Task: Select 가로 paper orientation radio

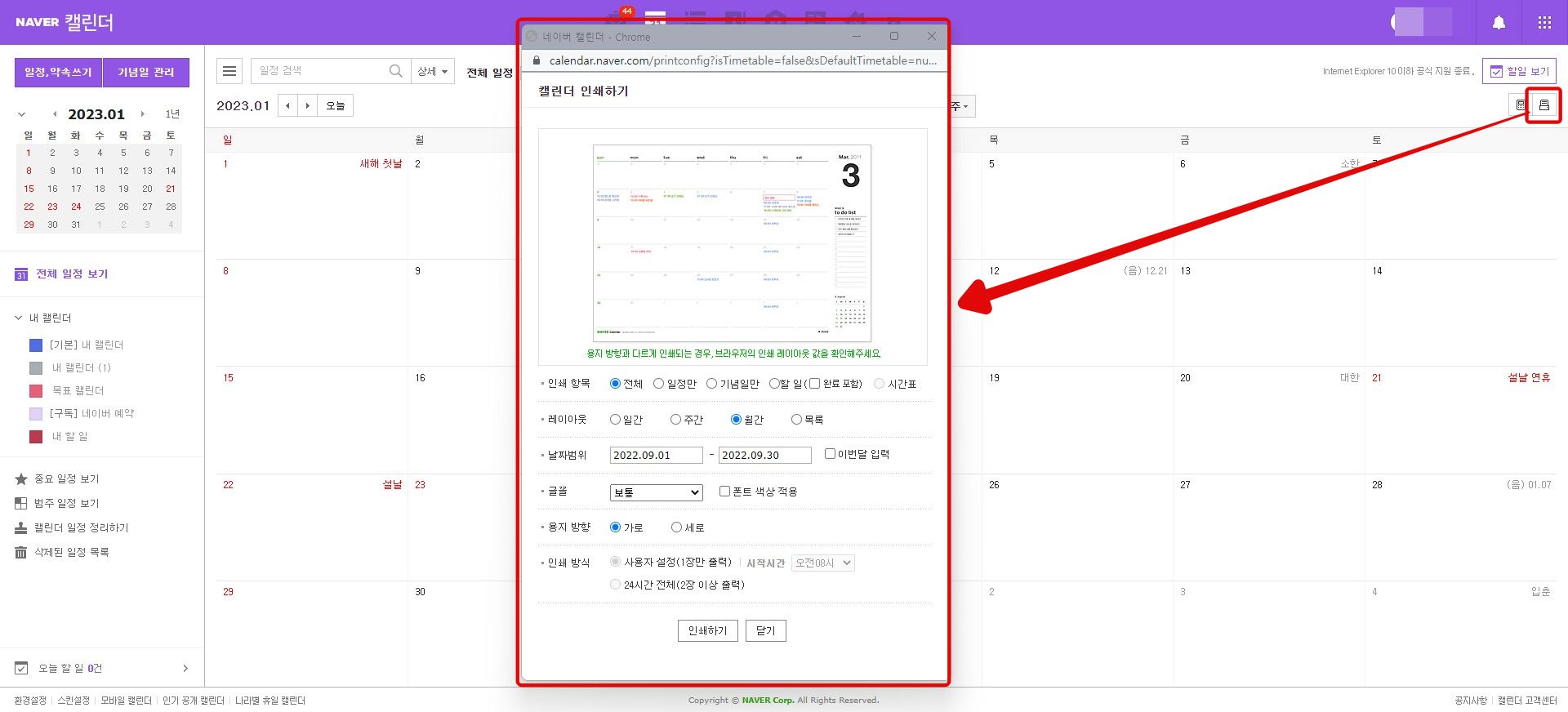Action: pyautogui.click(x=616, y=527)
